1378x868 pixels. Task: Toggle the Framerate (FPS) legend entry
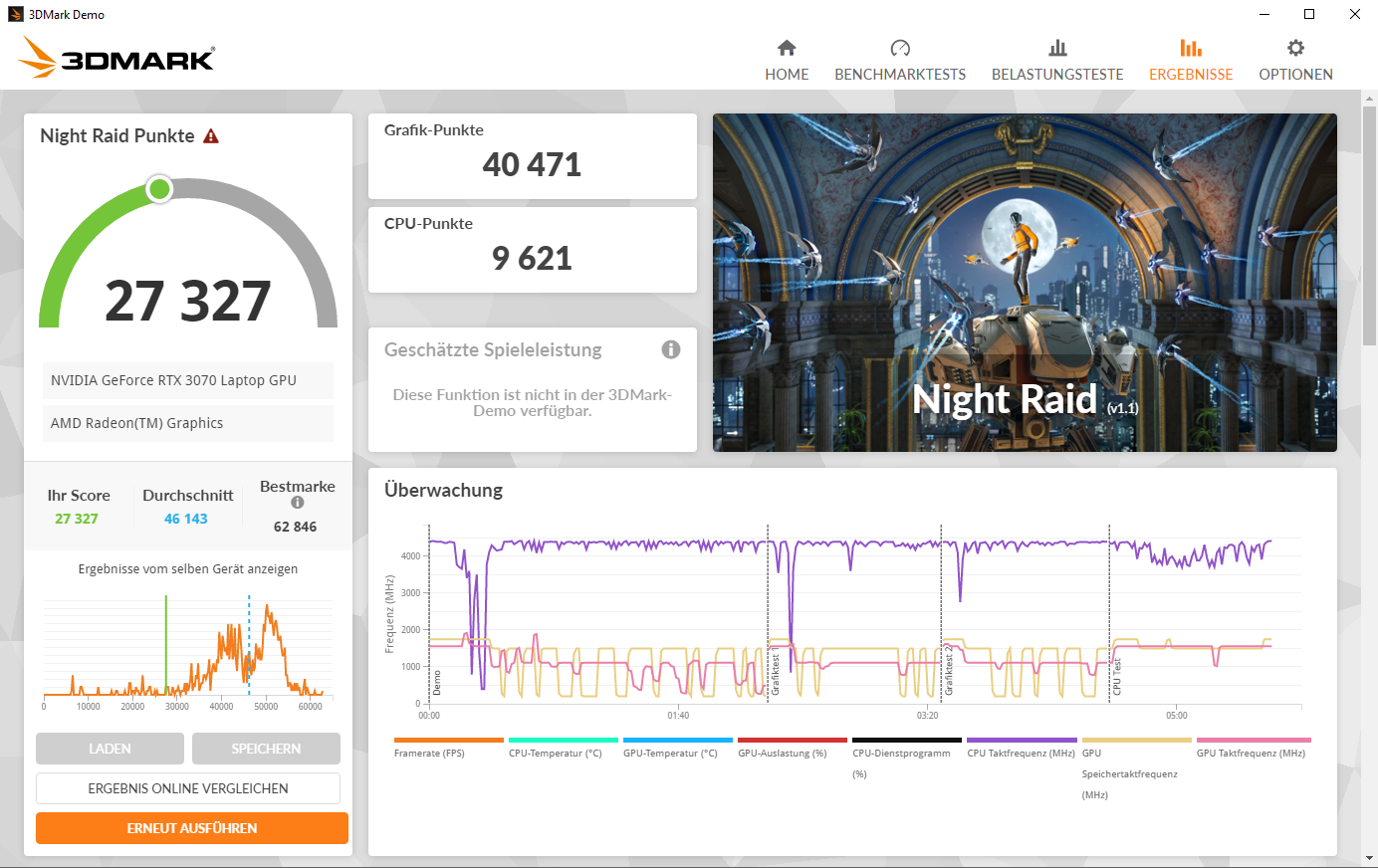point(448,749)
